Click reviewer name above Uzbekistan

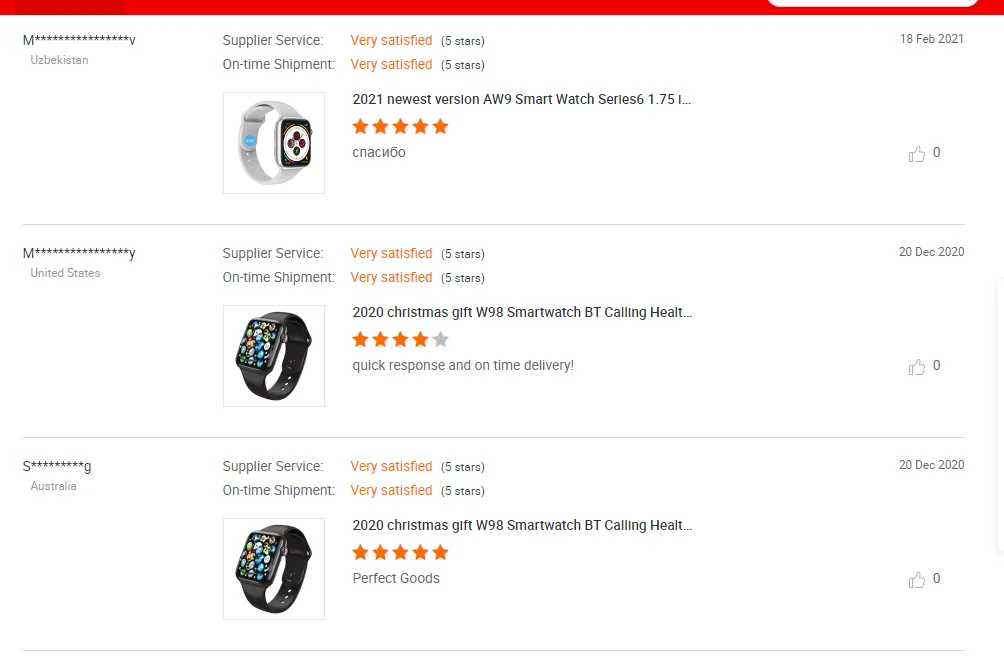[x=79, y=40]
